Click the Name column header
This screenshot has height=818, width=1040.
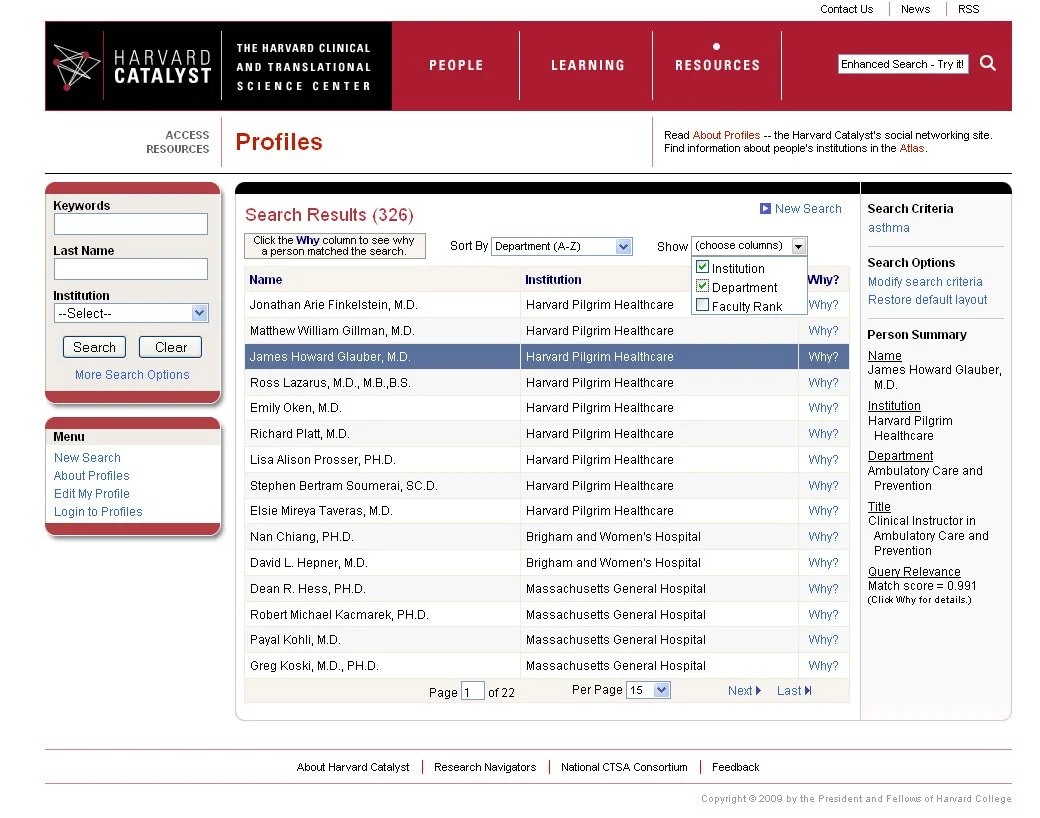tap(265, 280)
